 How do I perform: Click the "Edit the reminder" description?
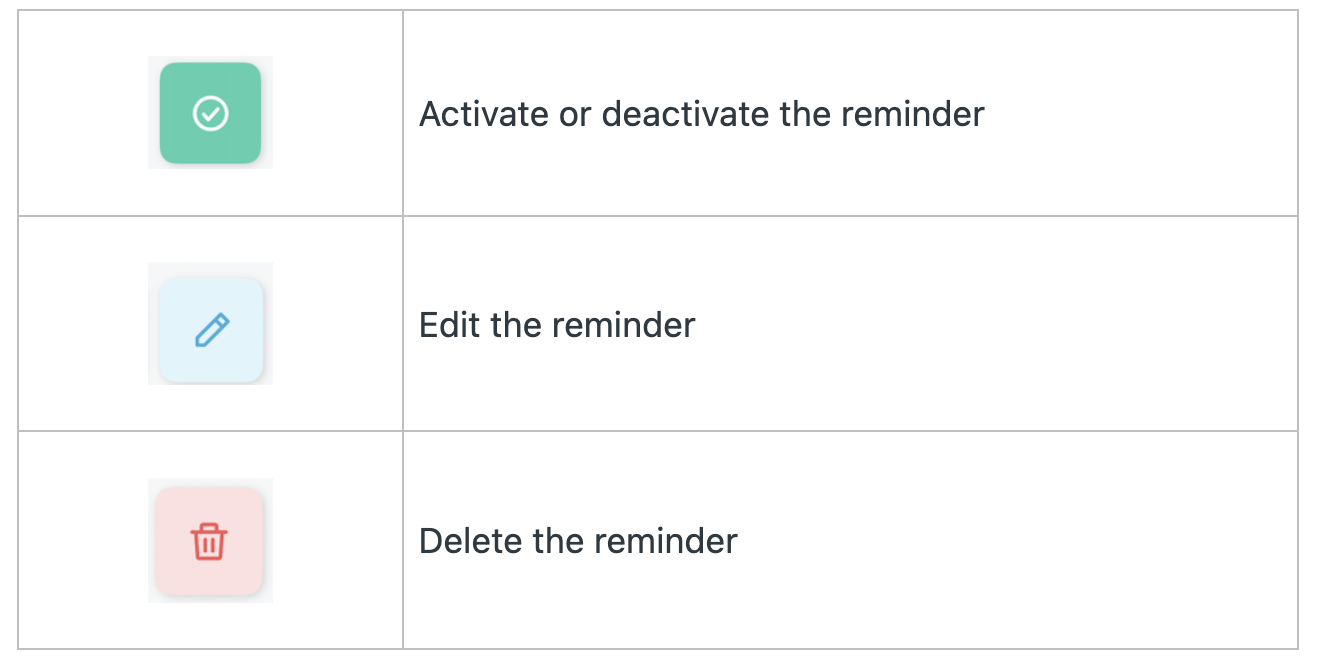coord(557,325)
